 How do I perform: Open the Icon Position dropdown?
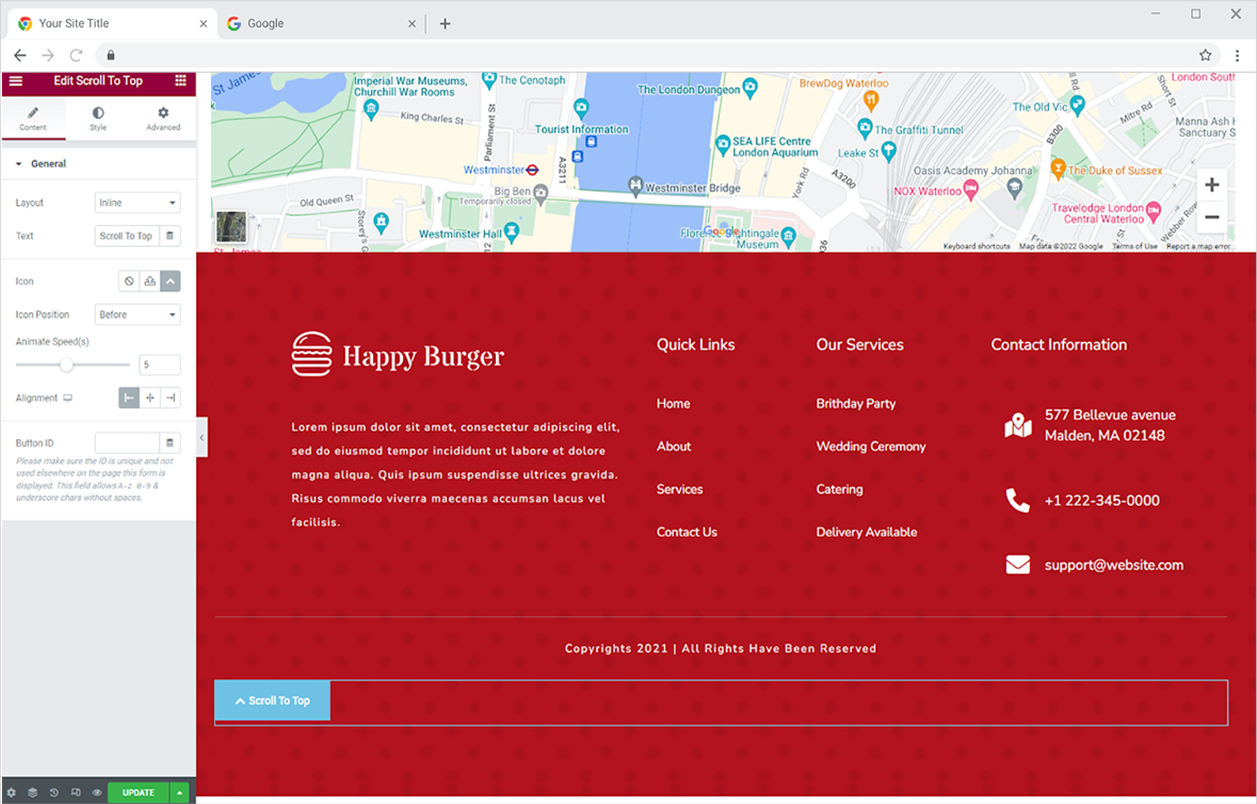(x=137, y=315)
